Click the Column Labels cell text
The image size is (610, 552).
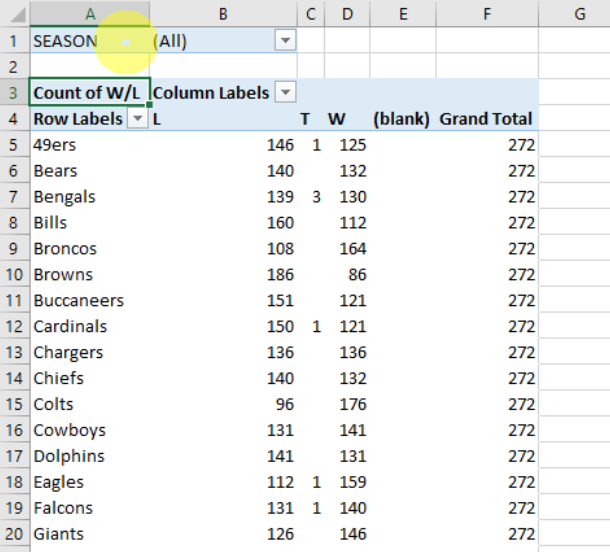coord(210,93)
